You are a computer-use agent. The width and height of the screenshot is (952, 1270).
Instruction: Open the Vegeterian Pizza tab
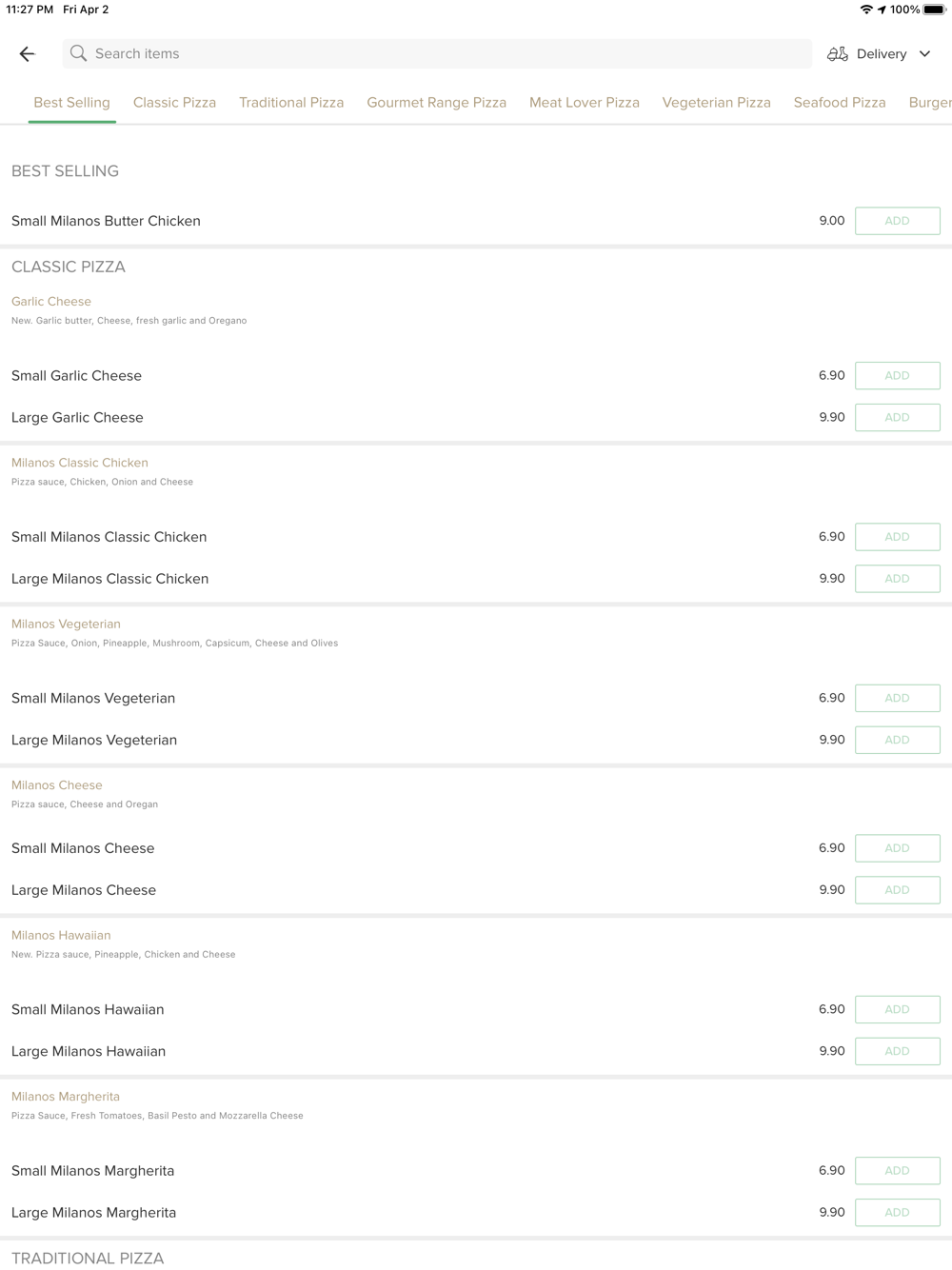717,102
